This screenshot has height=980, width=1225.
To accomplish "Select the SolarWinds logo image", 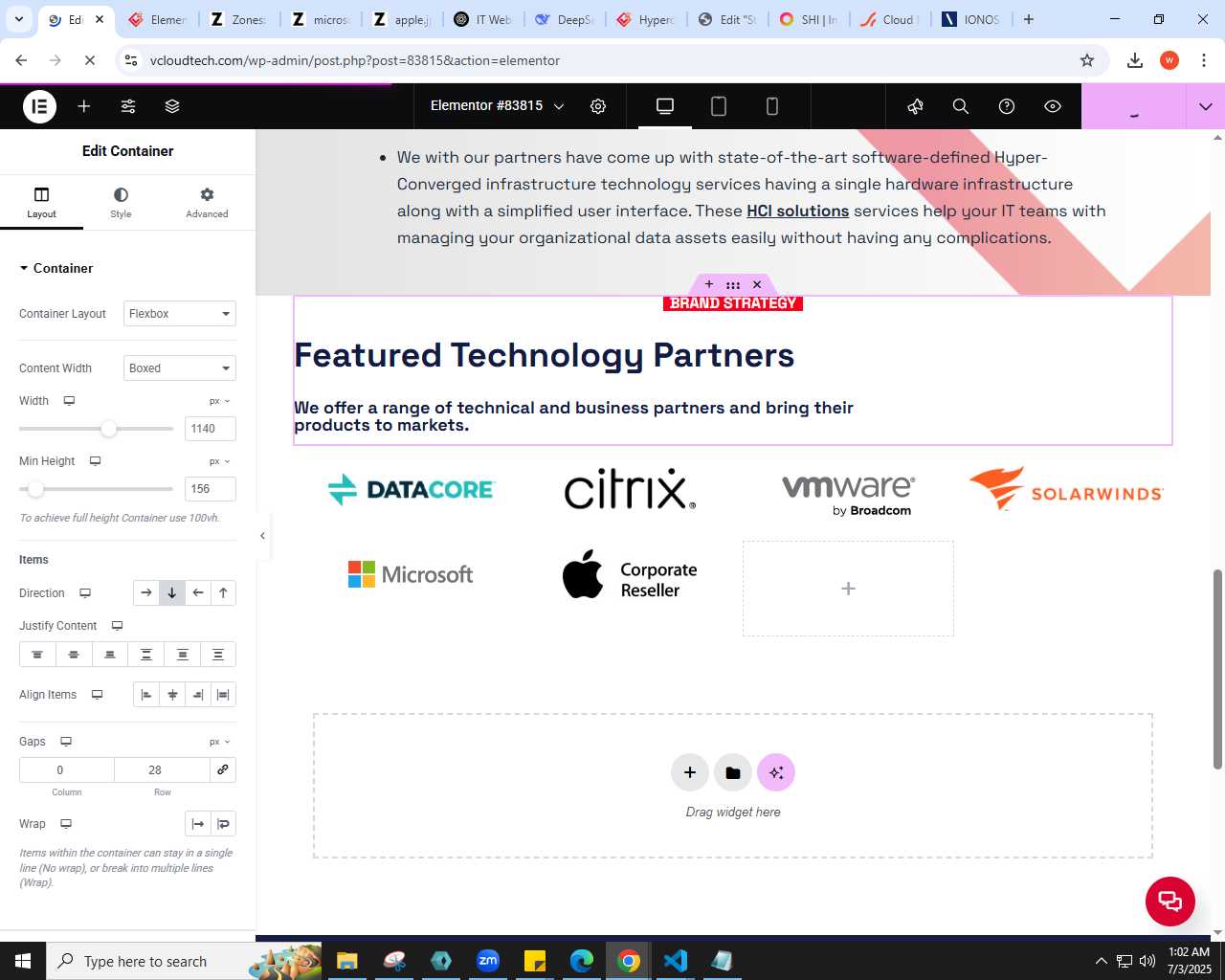I will point(1066,489).
